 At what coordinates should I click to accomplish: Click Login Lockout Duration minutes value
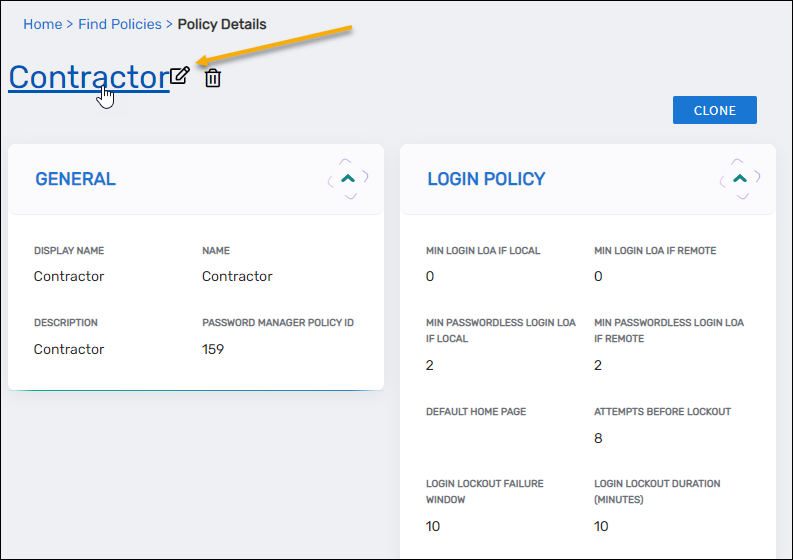point(602,526)
